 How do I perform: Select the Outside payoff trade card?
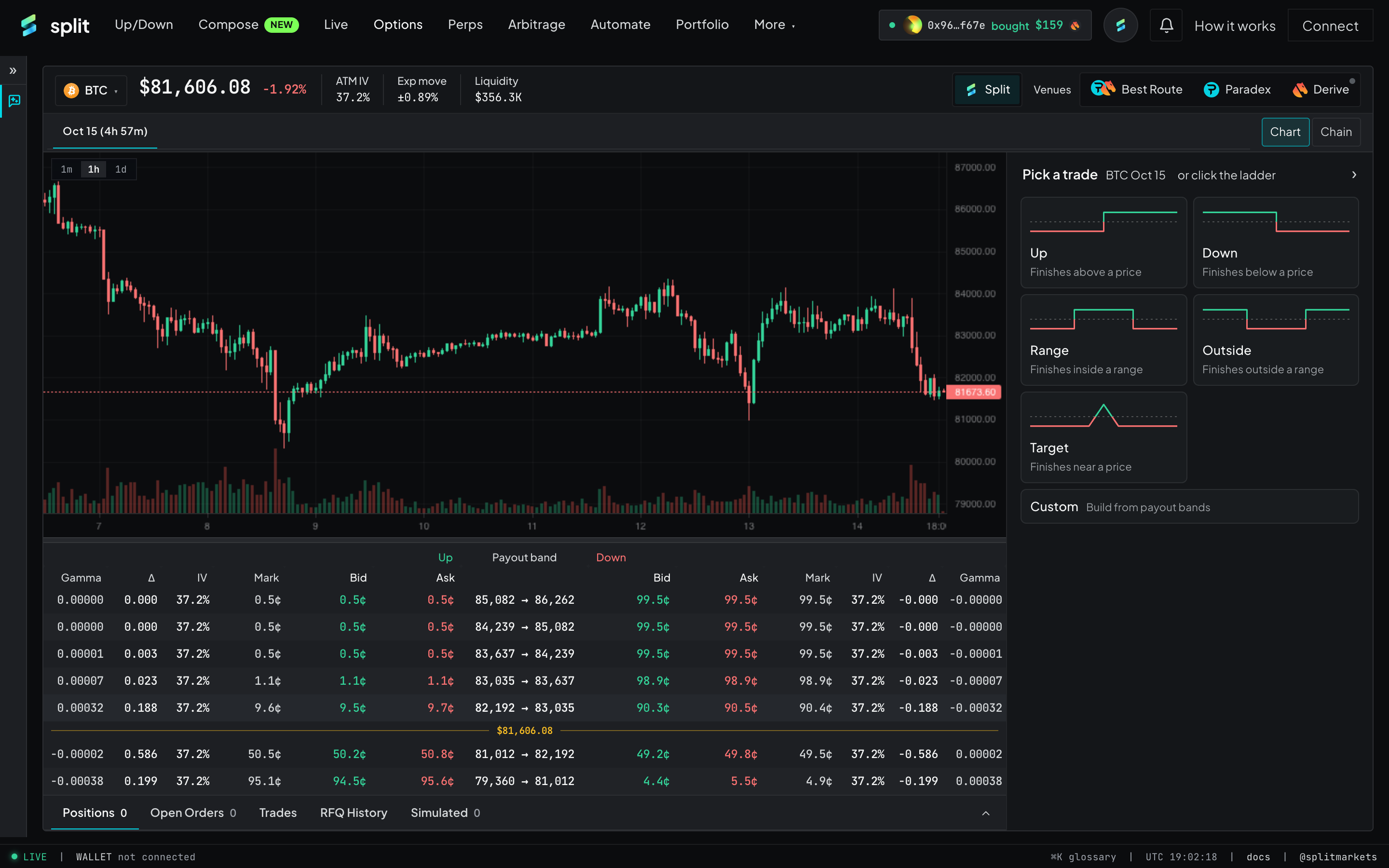1275,340
